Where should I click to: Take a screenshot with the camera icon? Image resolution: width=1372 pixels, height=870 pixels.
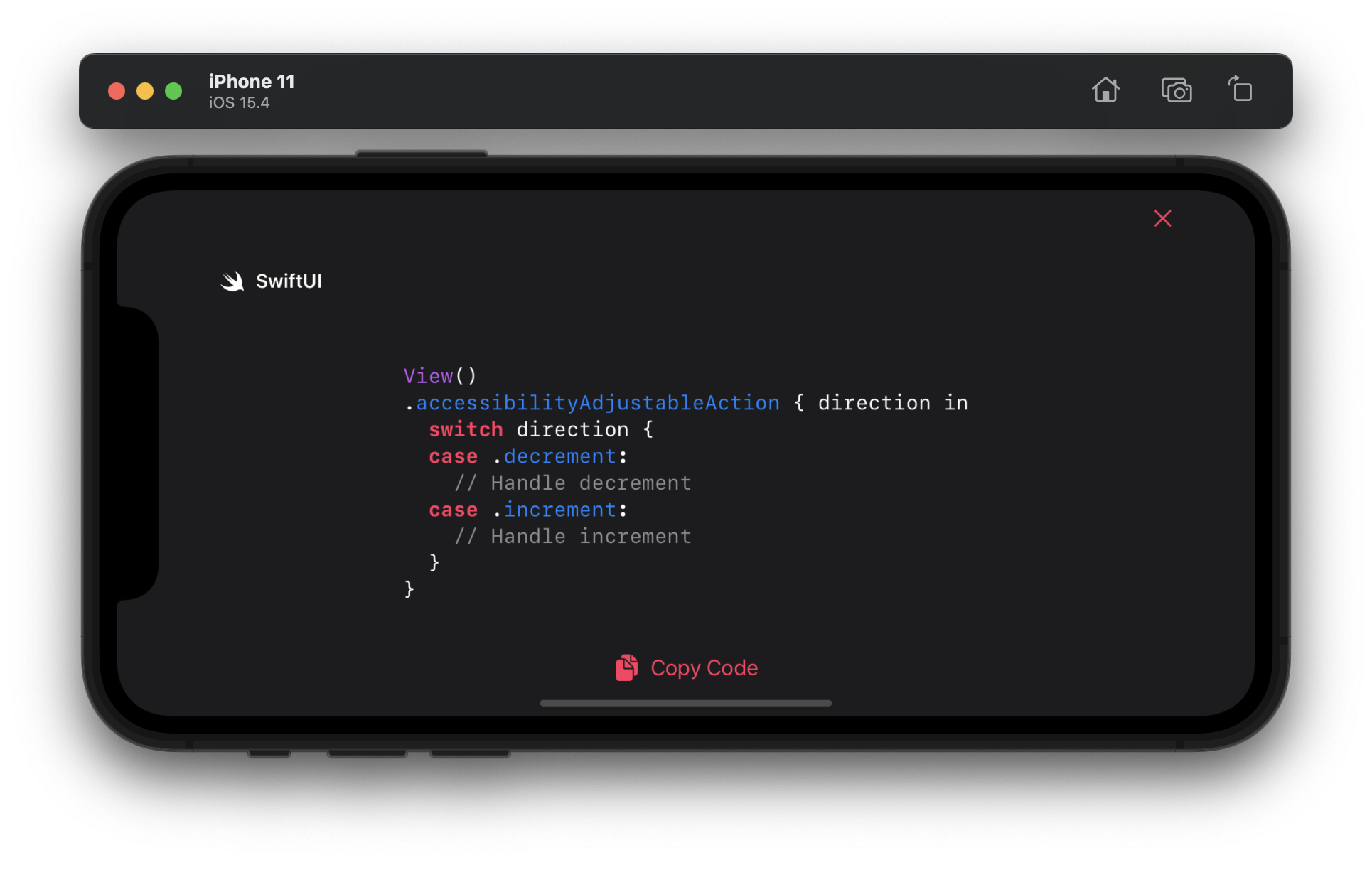1176,91
